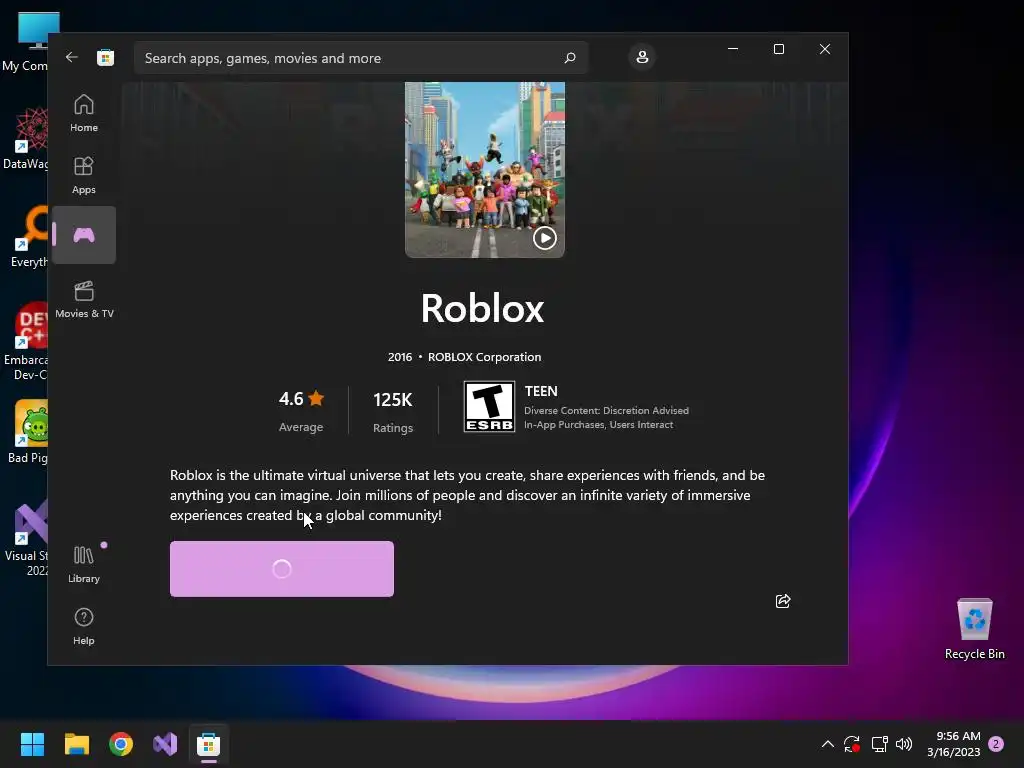This screenshot has width=1024, height=768.
Task: Open Windows Start menu
Action: click(x=32, y=744)
